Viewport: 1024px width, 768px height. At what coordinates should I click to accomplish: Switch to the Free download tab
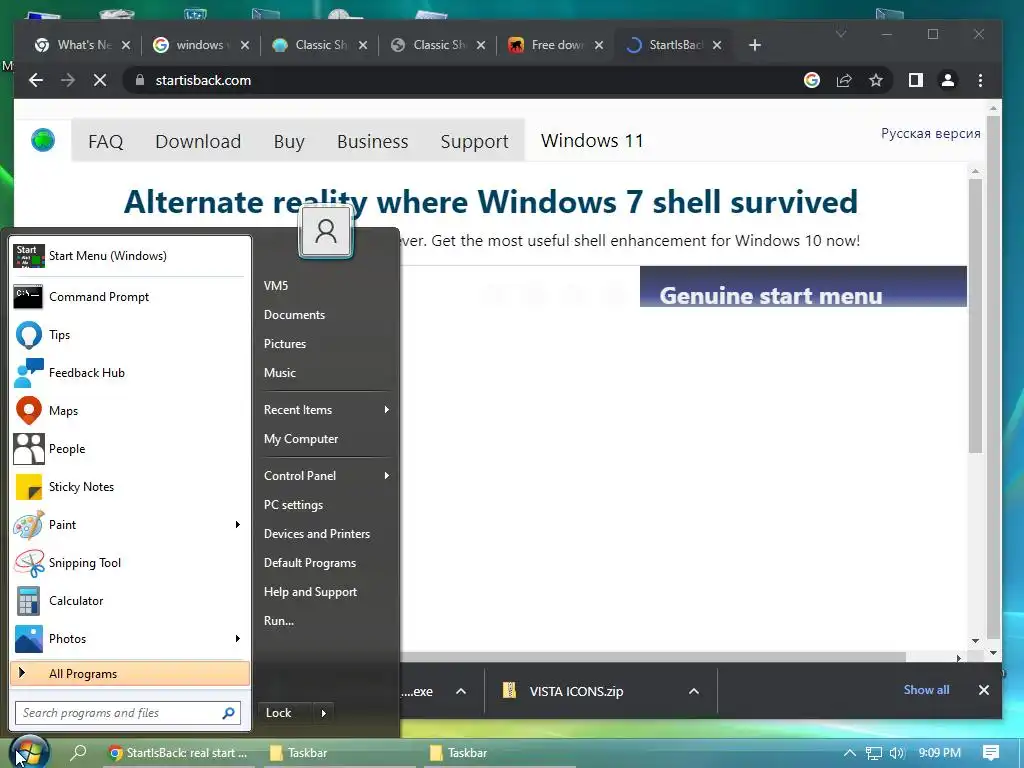(x=556, y=44)
